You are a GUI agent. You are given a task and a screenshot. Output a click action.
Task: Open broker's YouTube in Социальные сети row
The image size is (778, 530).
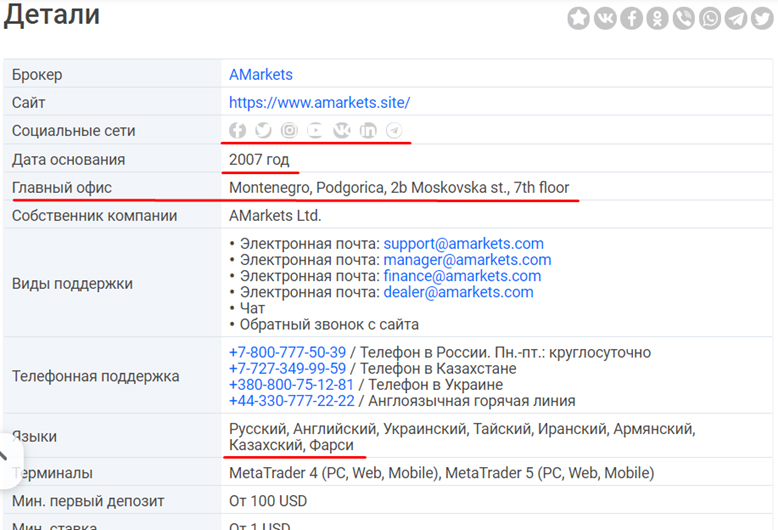(x=315, y=131)
